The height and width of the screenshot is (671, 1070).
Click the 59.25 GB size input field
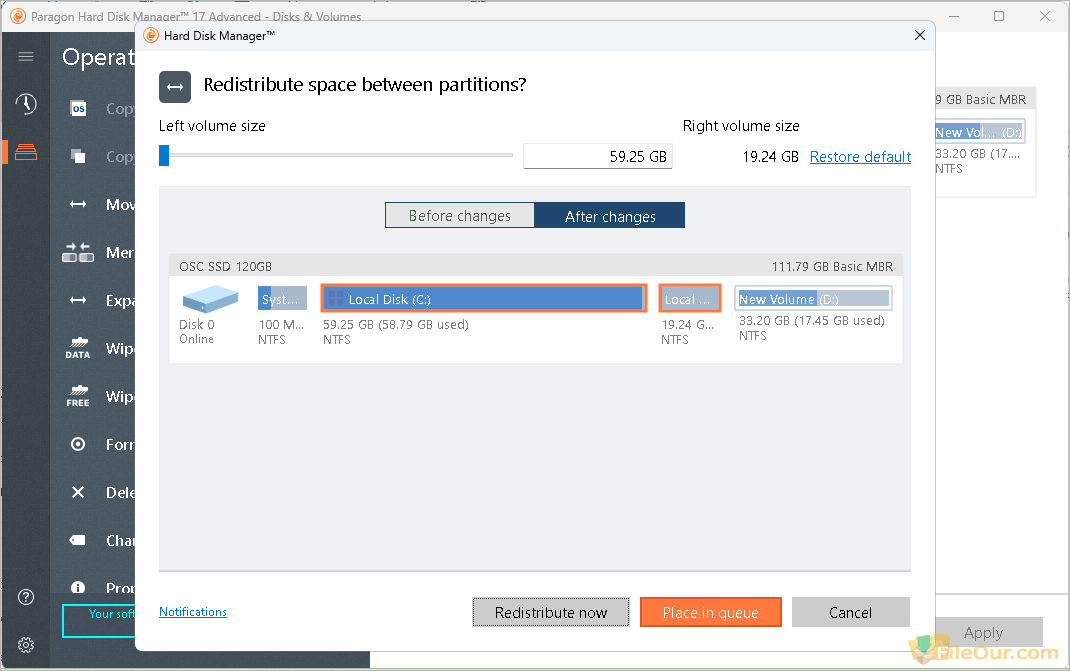pyautogui.click(x=598, y=156)
